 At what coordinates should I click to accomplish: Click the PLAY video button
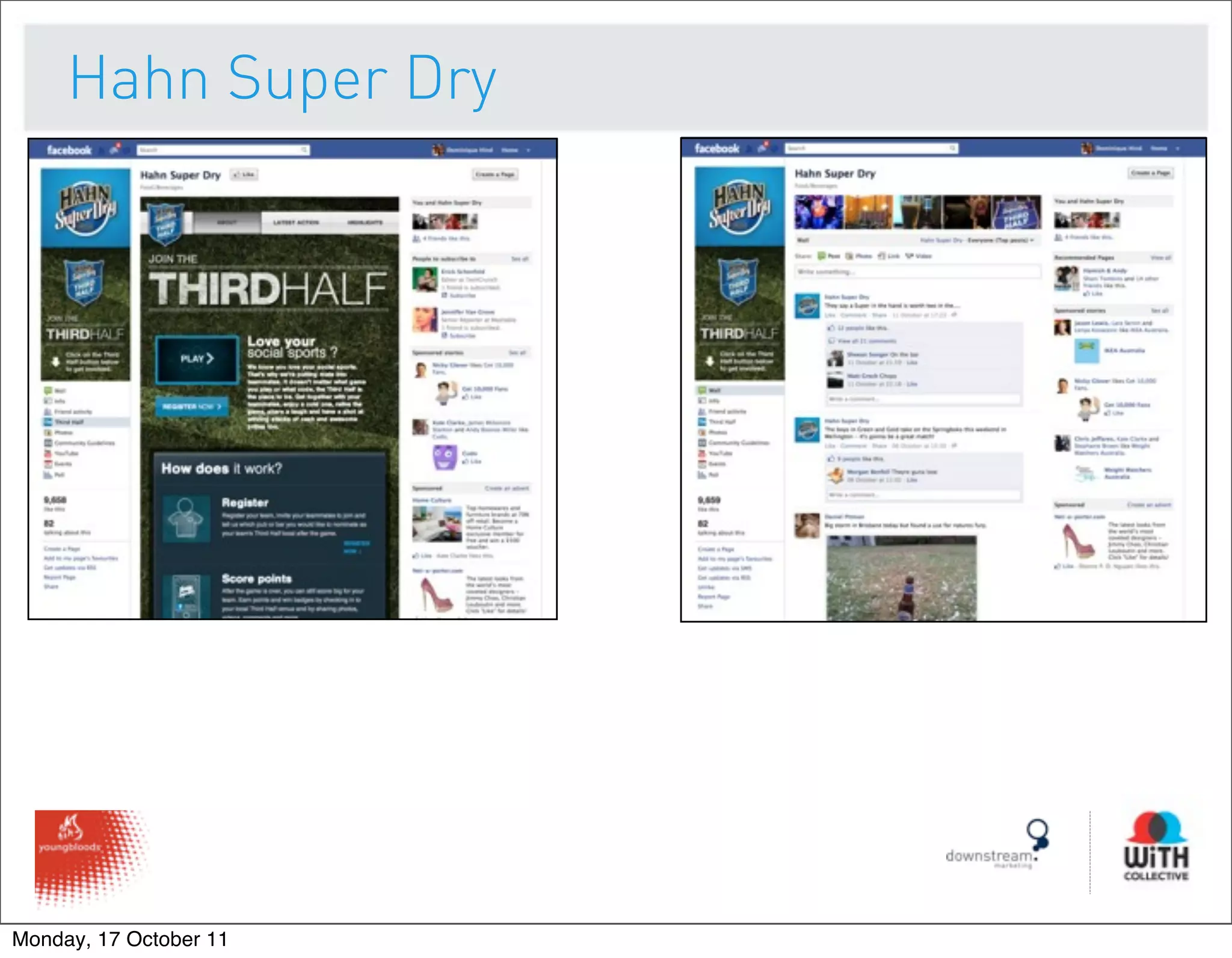tap(197, 359)
